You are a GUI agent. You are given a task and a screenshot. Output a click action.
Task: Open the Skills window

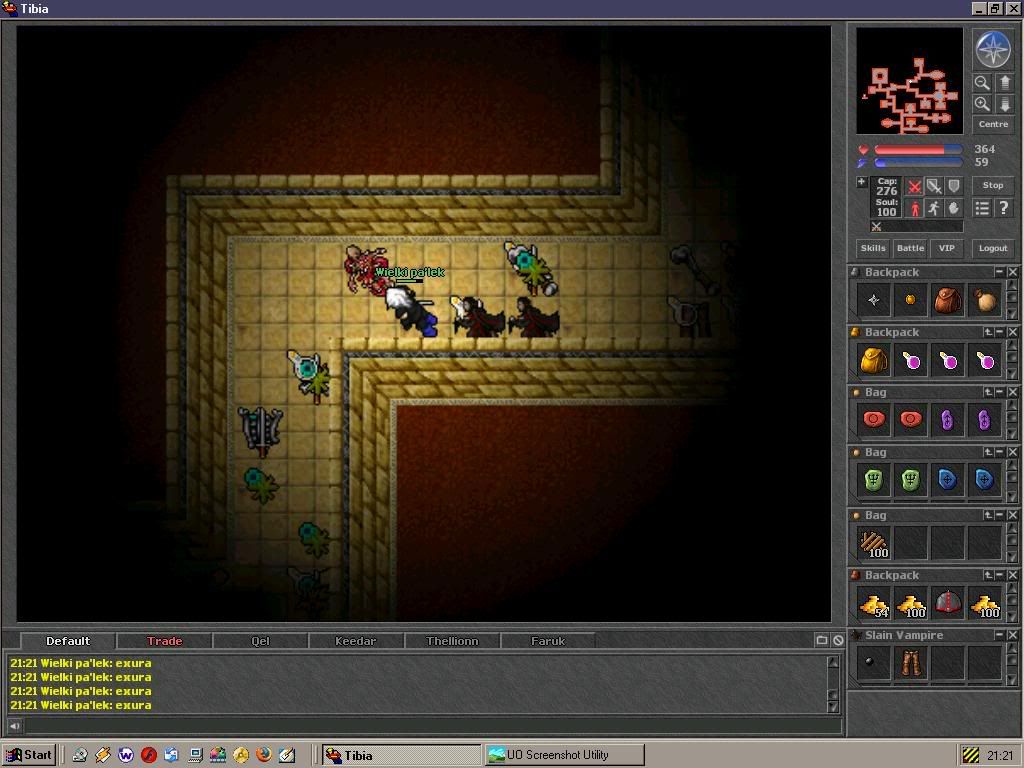(x=873, y=248)
